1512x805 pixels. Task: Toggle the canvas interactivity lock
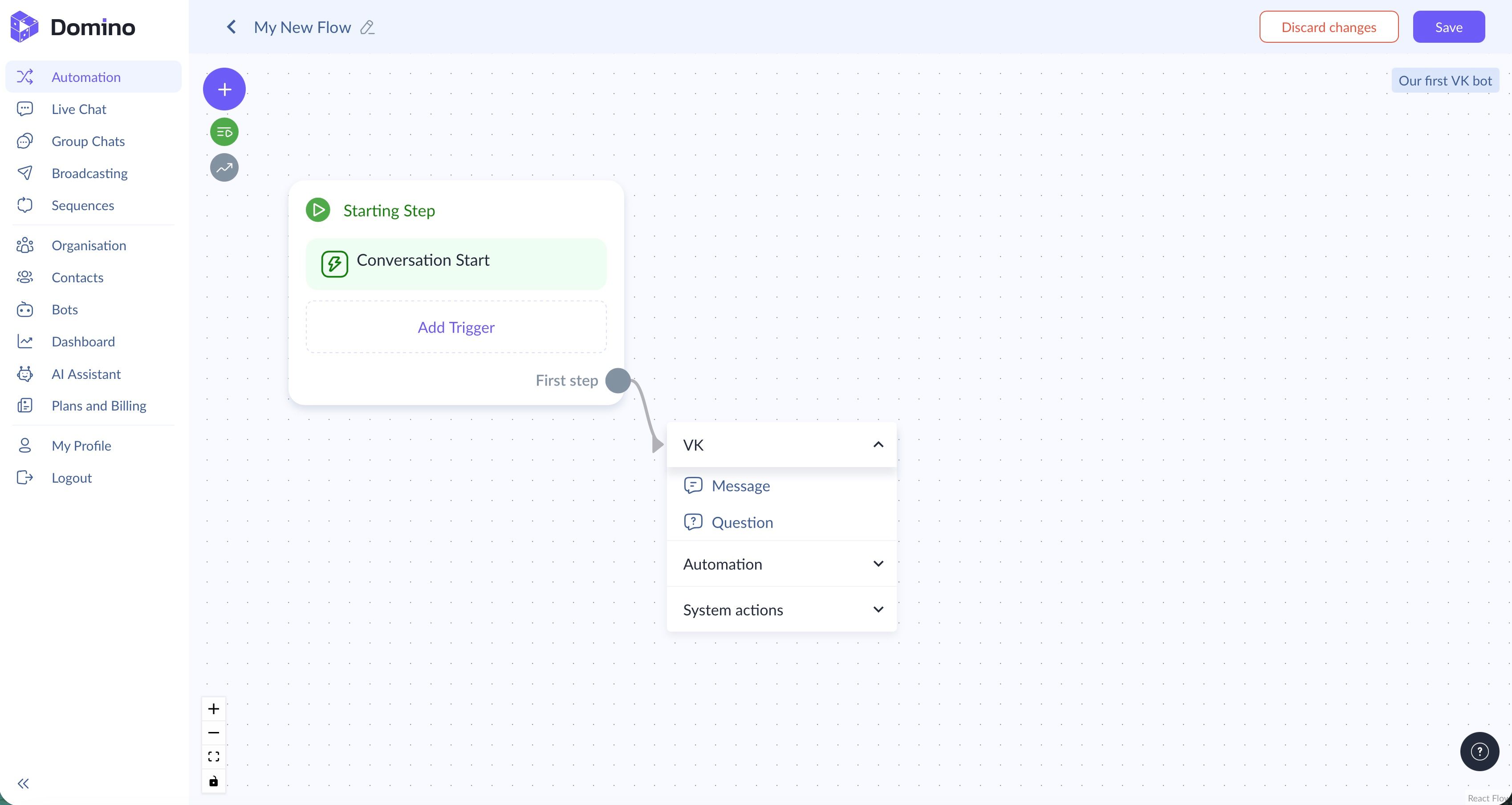tap(214, 781)
